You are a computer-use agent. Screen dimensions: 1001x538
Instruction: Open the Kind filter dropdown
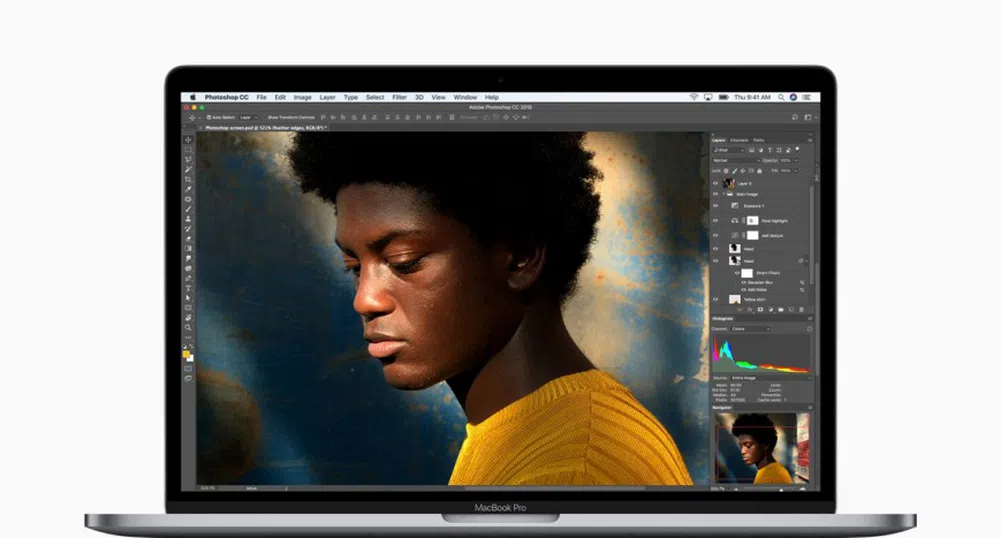728,150
